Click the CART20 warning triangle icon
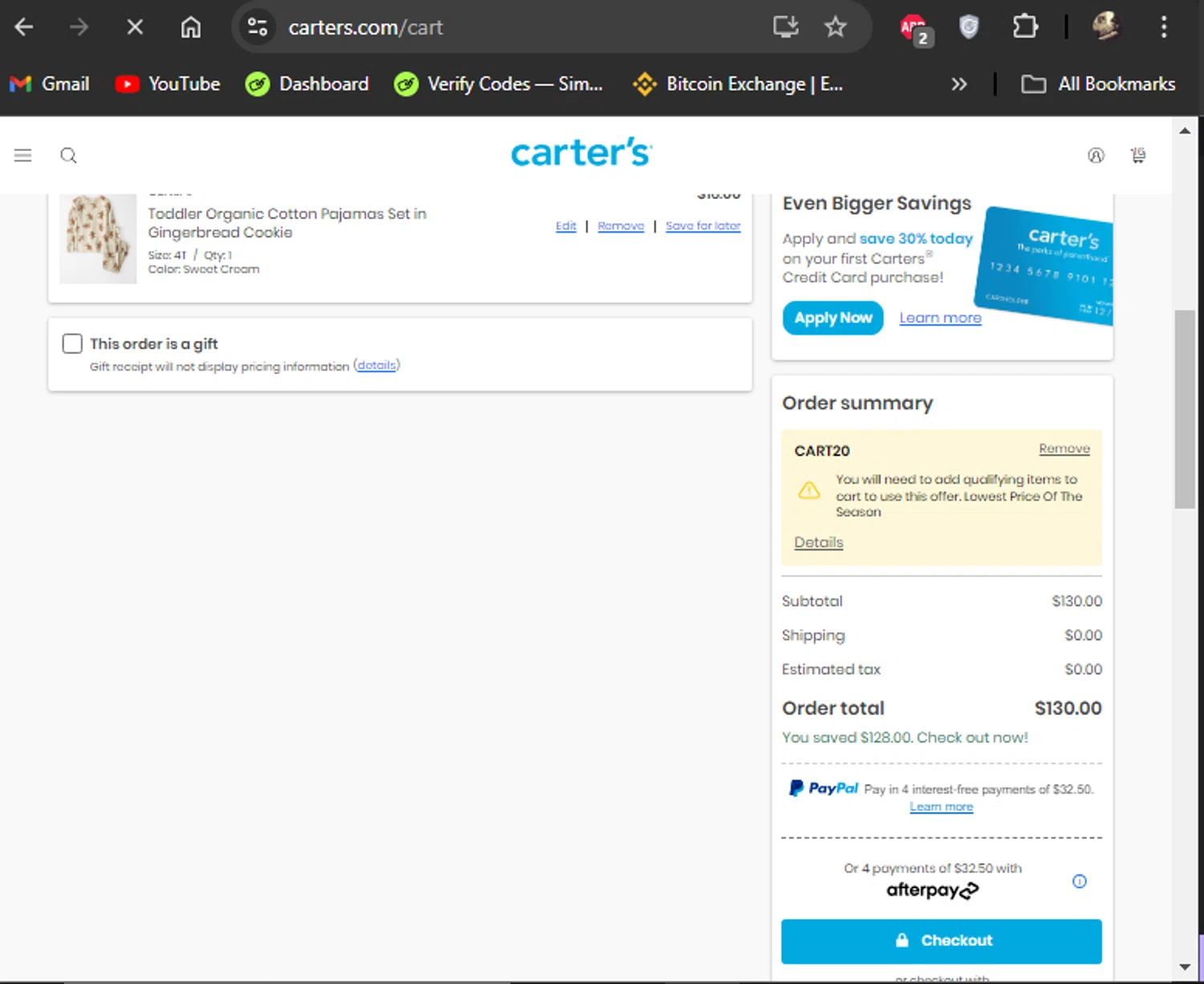Viewport: 1204px width, 984px height. [809, 490]
